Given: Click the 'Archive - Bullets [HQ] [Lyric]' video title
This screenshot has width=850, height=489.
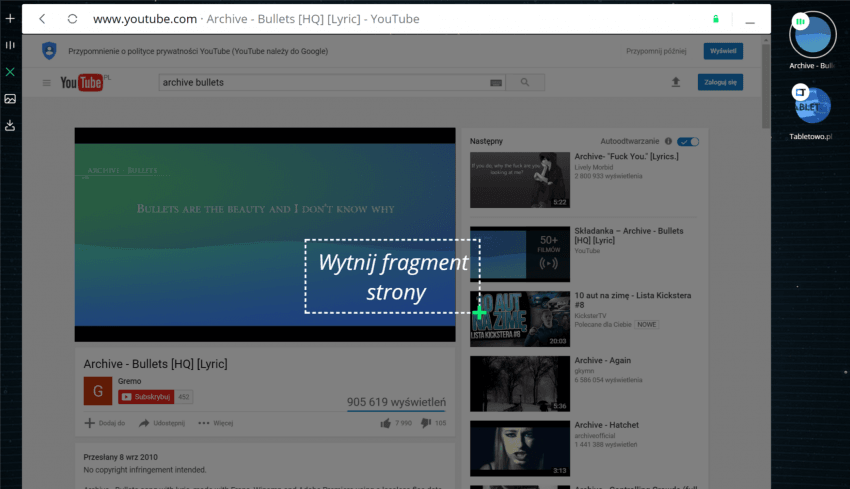Looking at the screenshot, I should click(x=156, y=364).
